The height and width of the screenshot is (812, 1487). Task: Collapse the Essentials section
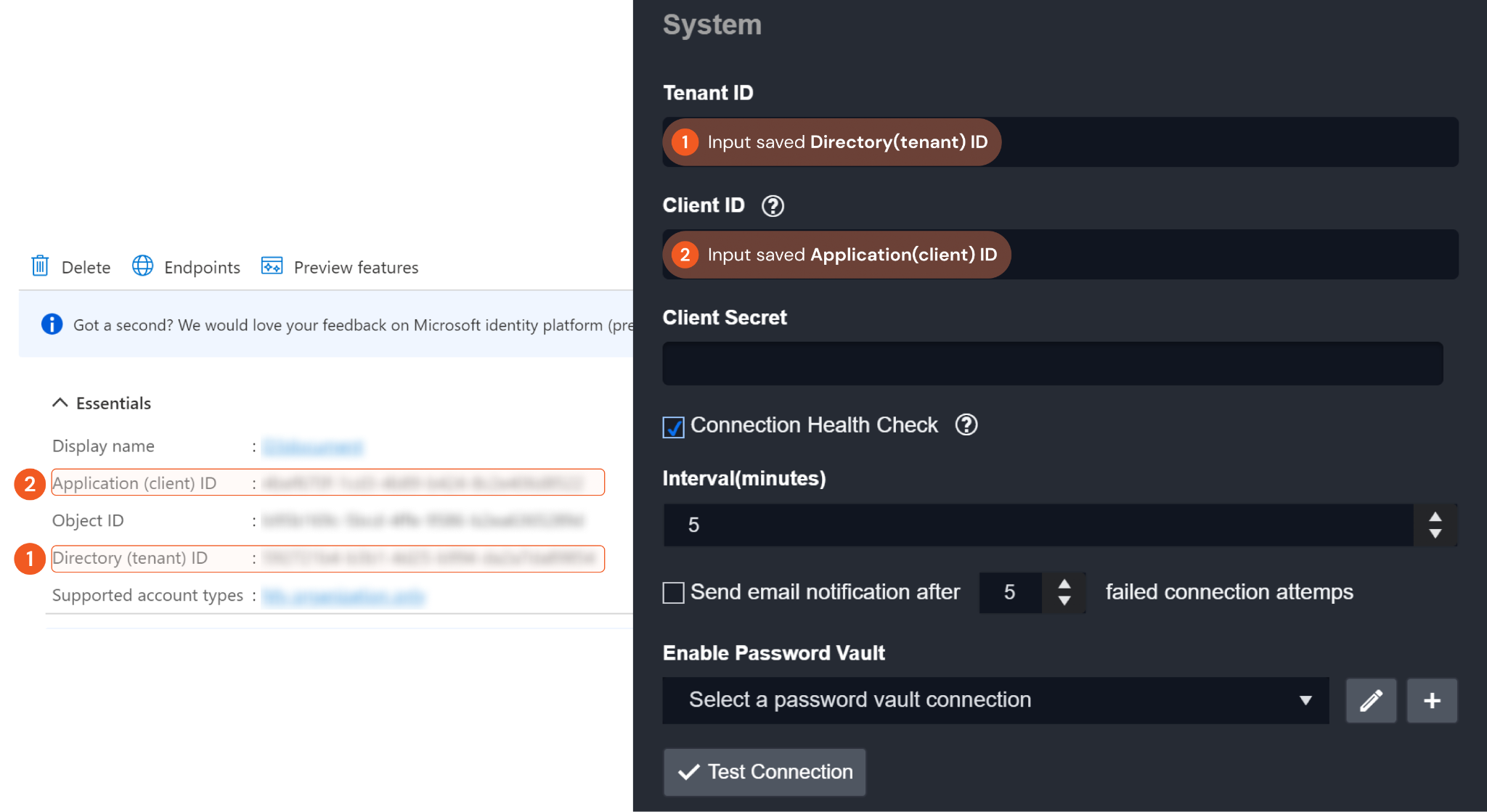[x=60, y=403]
